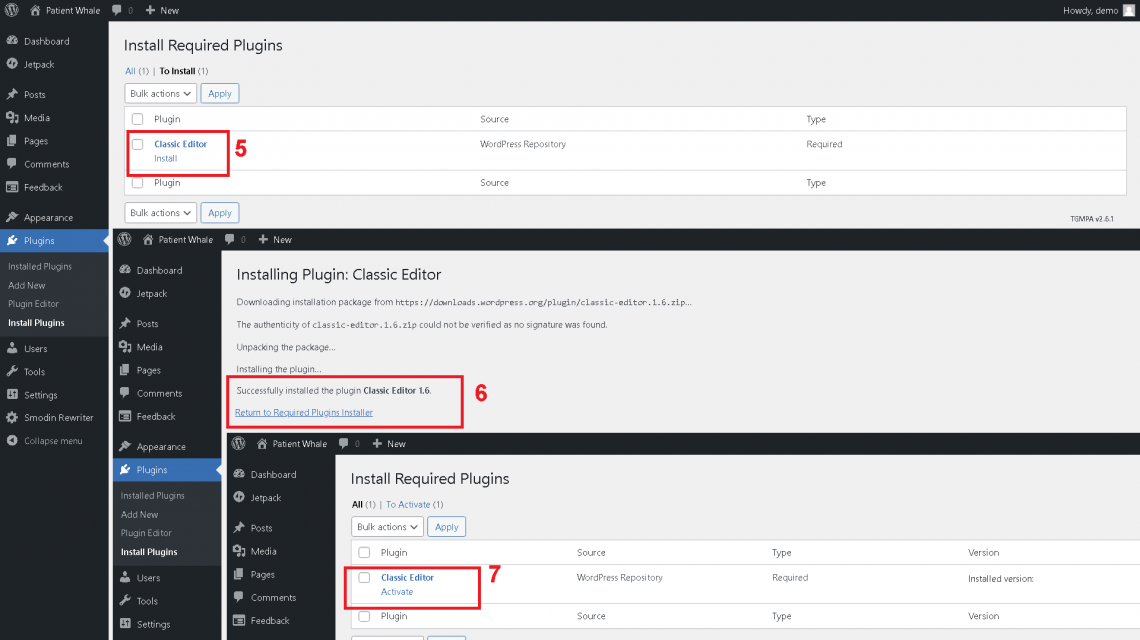1140x640 pixels.
Task: Click the 'Return to Required Plugins Installer' link
Action: click(303, 412)
